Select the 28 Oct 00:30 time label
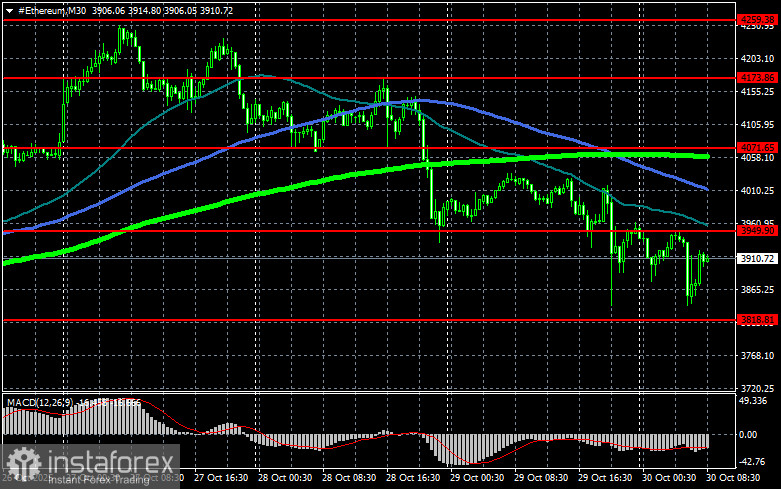The width and height of the screenshot is (781, 489). [x=285, y=478]
